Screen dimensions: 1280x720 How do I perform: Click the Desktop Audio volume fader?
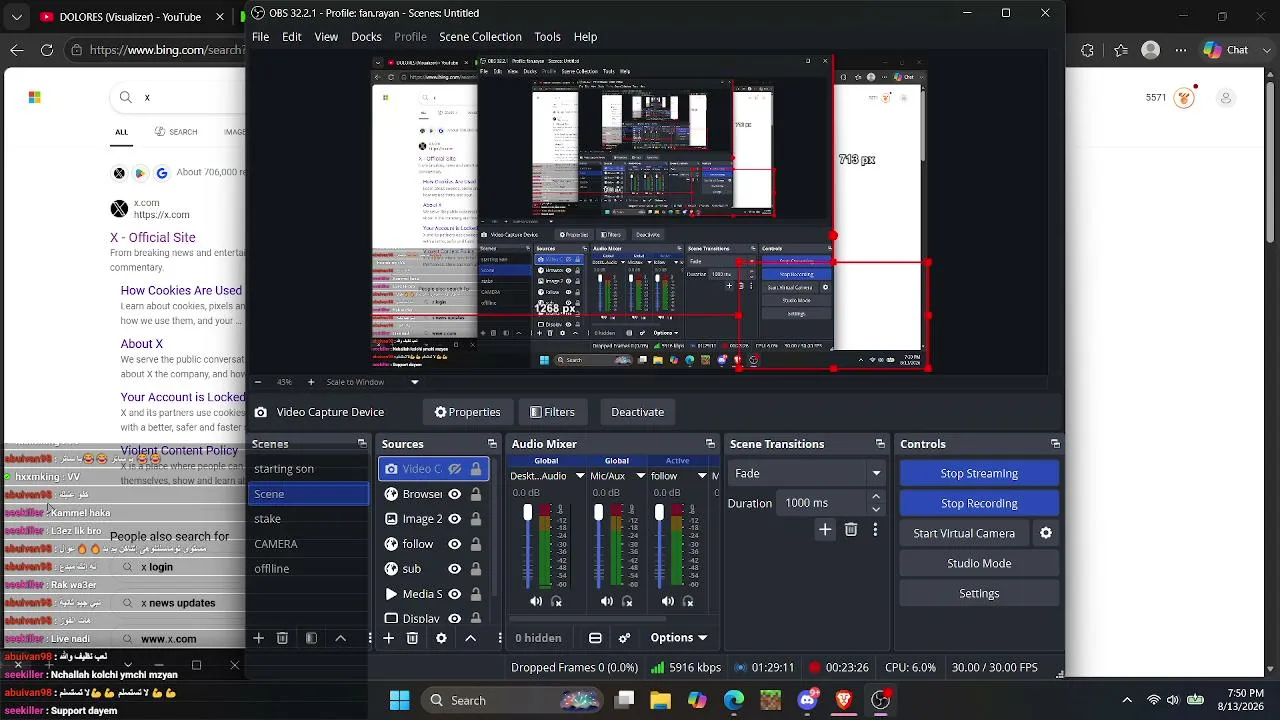(x=528, y=513)
